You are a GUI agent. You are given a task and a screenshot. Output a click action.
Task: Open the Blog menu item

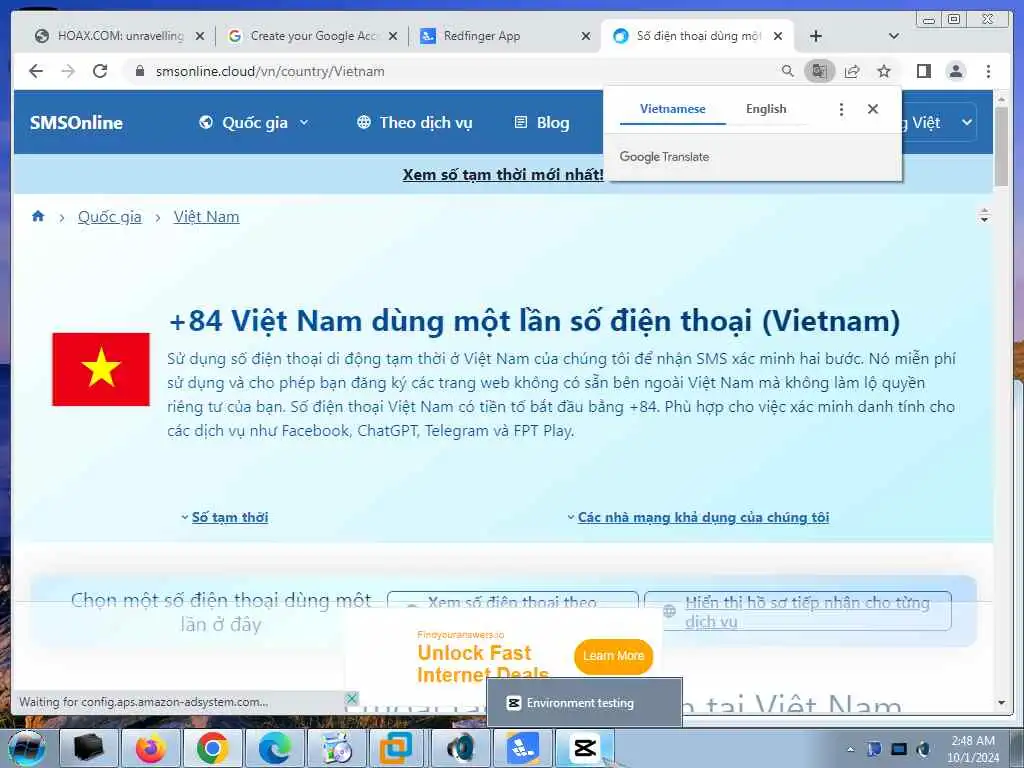542,123
